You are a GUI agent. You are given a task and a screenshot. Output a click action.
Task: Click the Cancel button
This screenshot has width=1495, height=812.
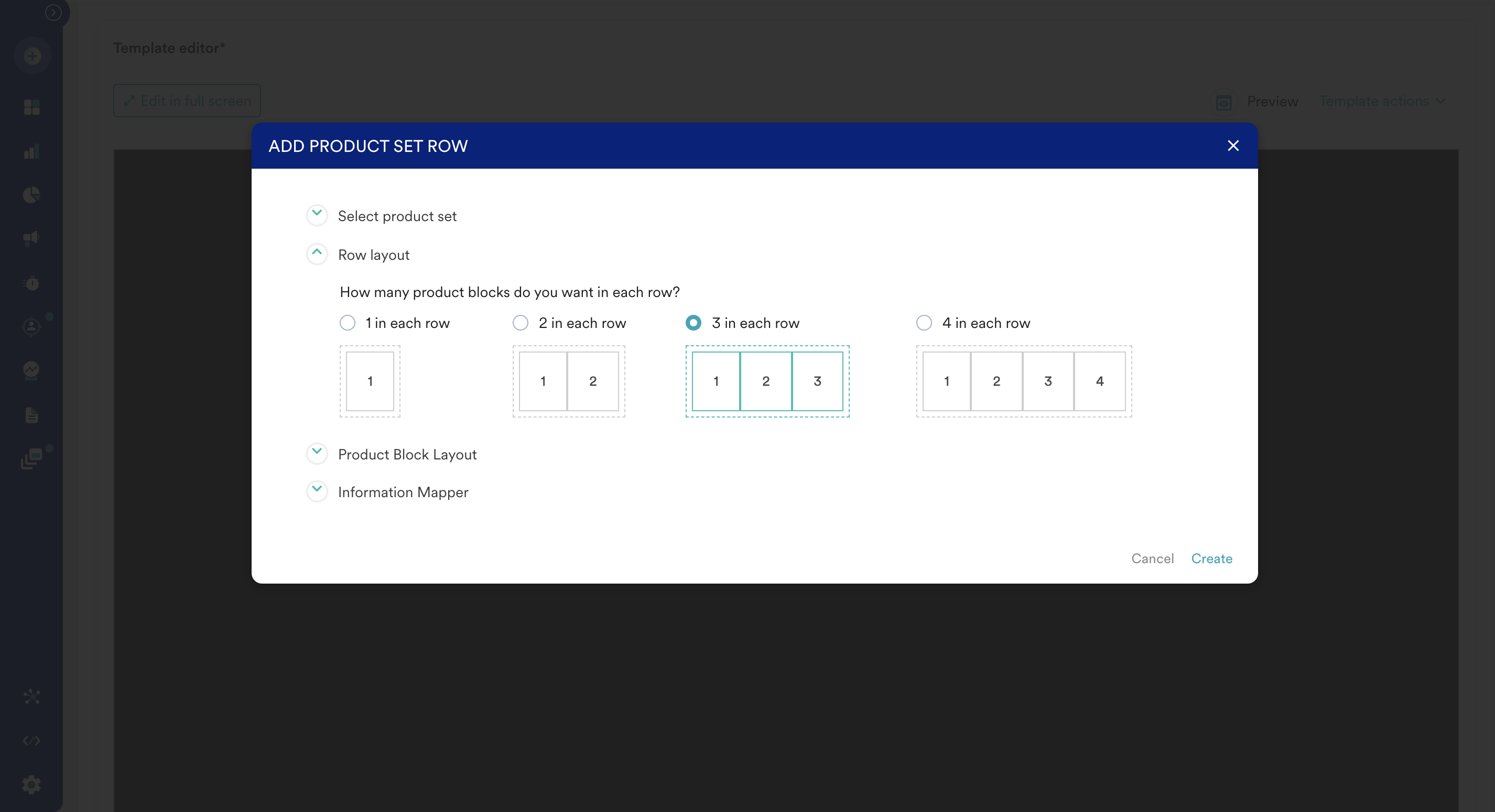(1152, 558)
